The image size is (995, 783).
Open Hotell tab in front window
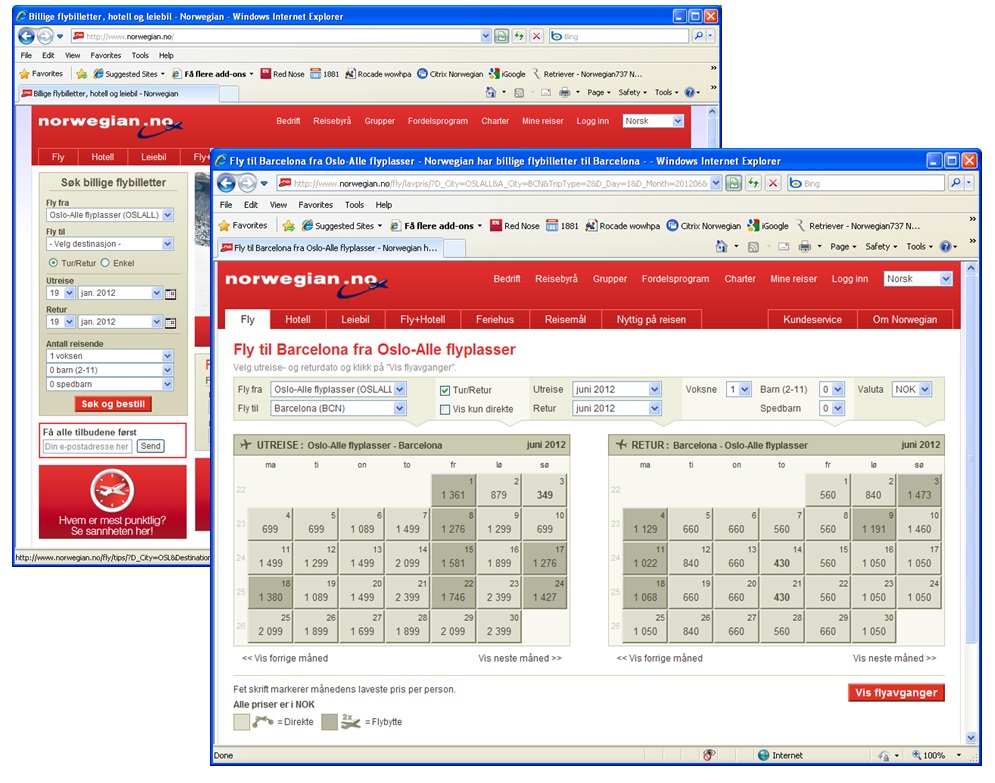tap(298, 319)
